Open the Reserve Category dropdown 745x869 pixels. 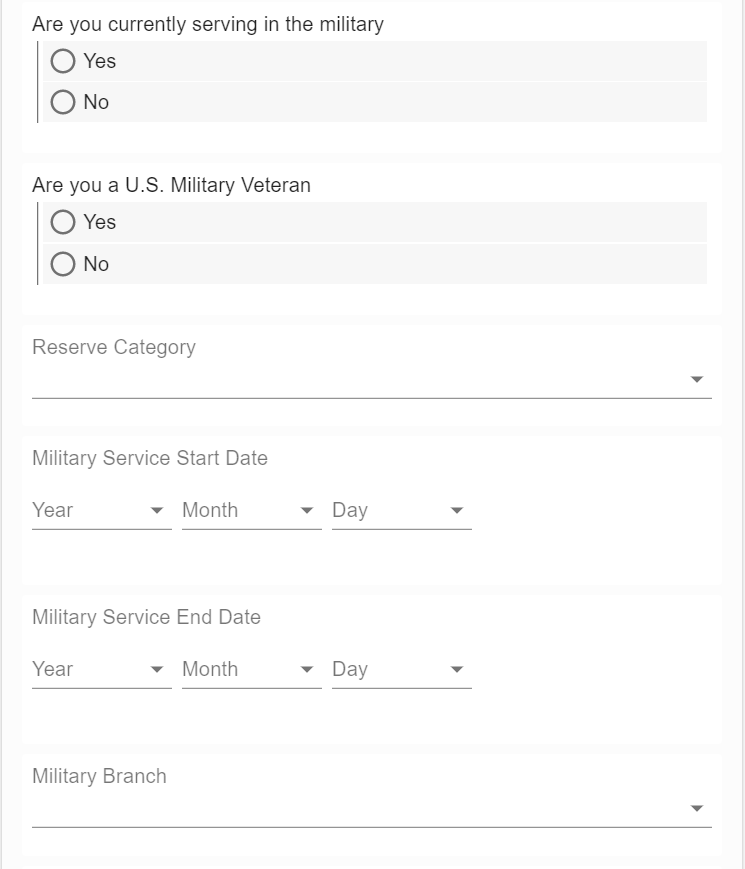point(360,380)
